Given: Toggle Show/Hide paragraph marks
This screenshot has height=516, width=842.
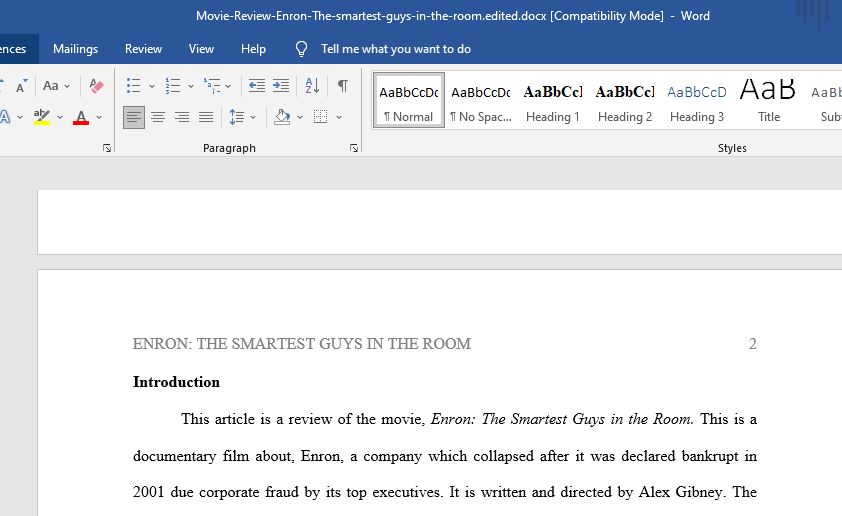Looking at the screenshot, I should point(343,85).
